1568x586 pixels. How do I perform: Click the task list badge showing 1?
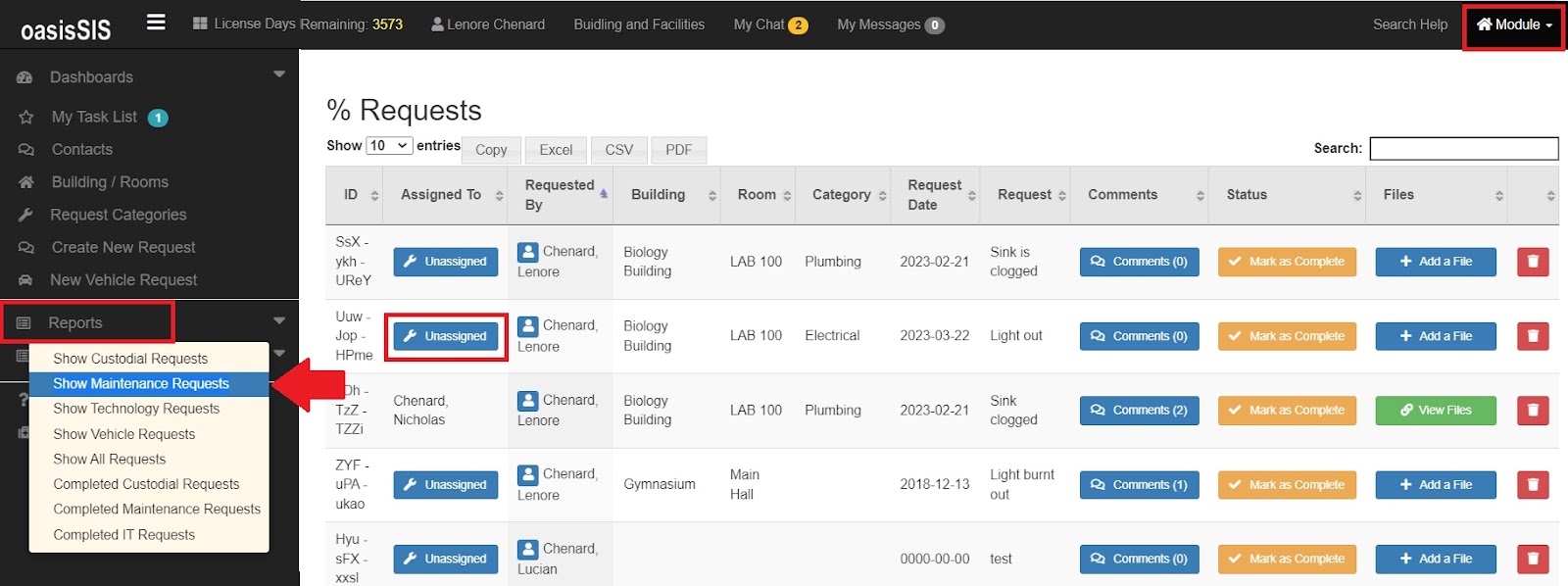pos(158,118)
